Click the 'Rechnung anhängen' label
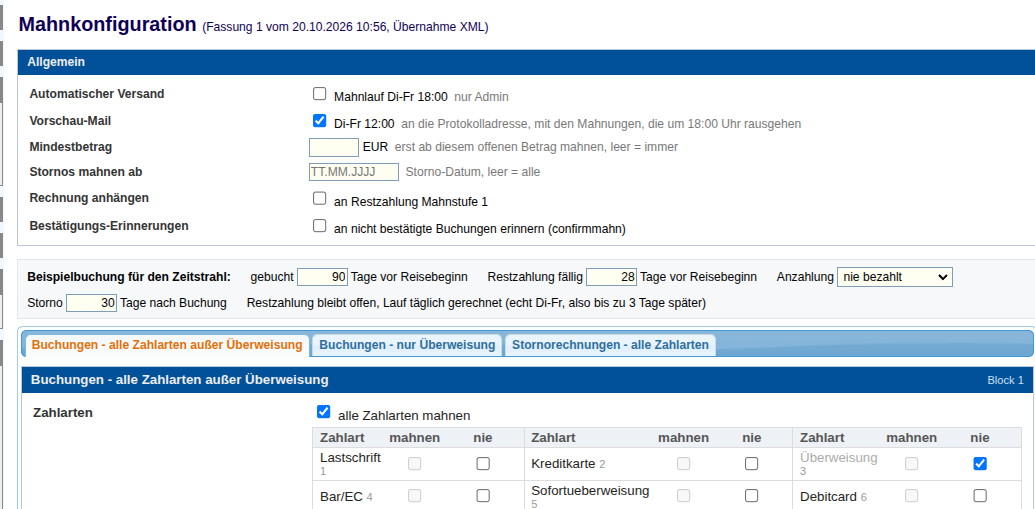The height and width of the screenshot is (509, 1035). [x=89, y=197]
